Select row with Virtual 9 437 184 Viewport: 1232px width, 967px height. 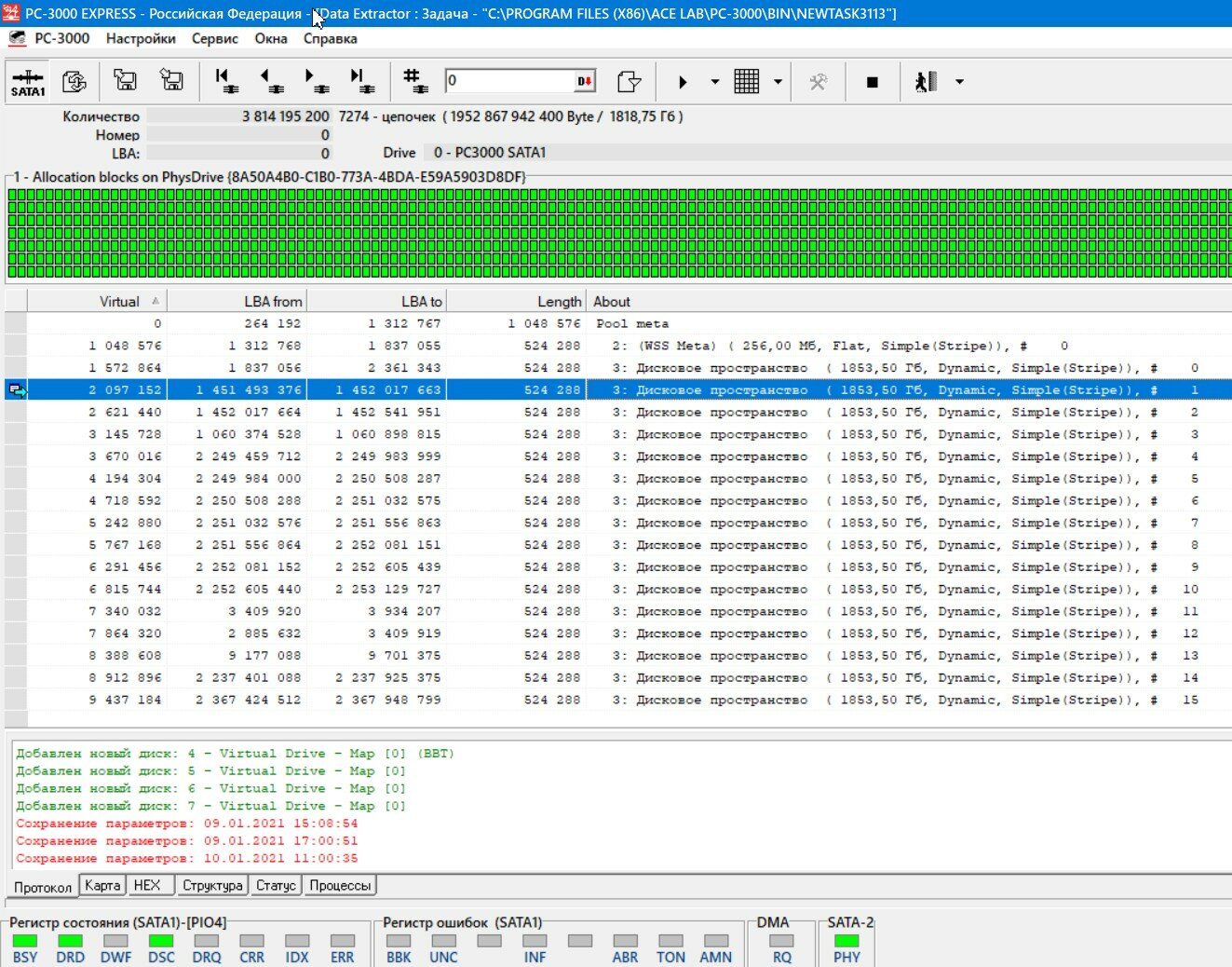(x=618, y=700)
